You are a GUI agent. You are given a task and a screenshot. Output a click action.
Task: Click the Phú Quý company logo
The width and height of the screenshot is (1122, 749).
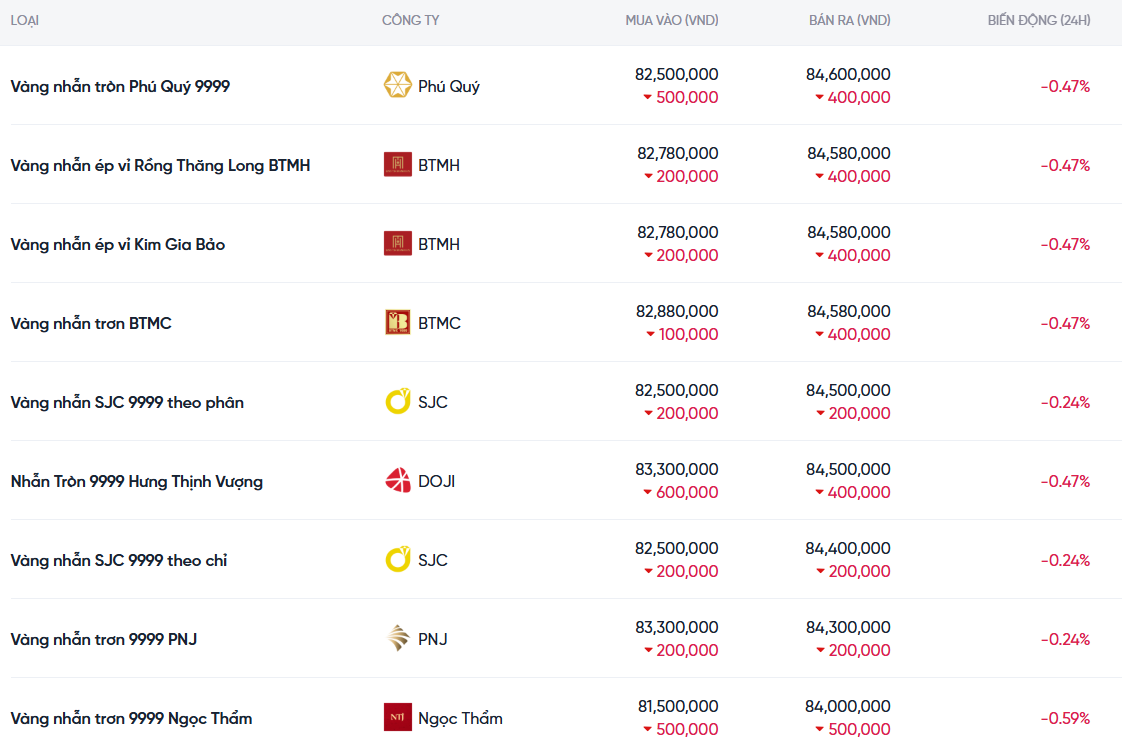[397, 85]
